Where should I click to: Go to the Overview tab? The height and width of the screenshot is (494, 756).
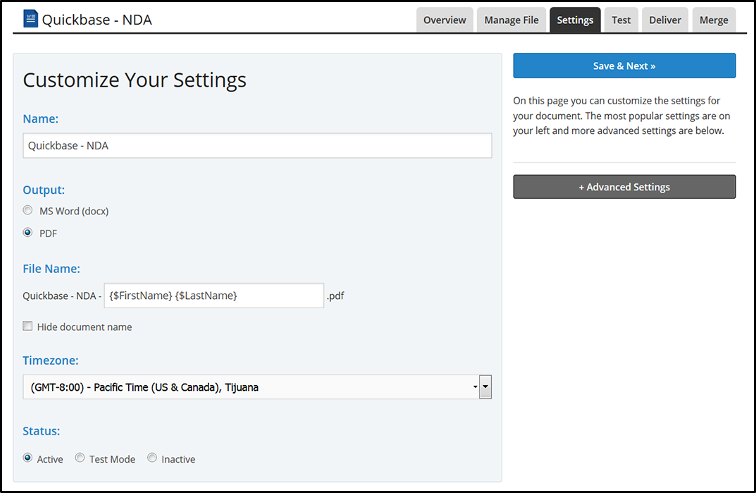click(444, 20)
